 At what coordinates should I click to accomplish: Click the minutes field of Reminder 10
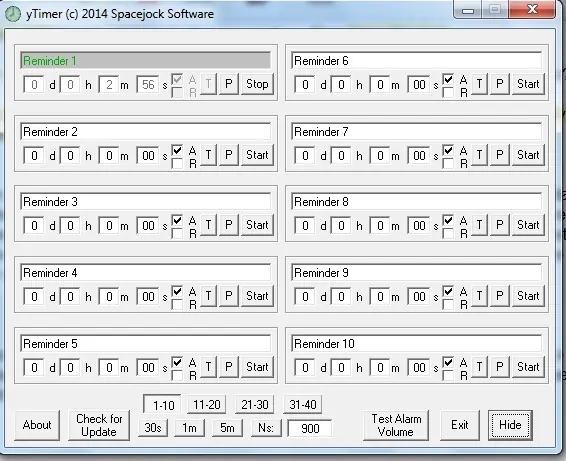click(x=380, y=368)
